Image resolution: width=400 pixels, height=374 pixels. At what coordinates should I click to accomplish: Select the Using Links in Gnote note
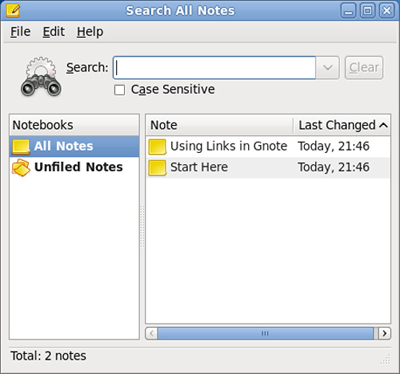click(x=268, y=146)
